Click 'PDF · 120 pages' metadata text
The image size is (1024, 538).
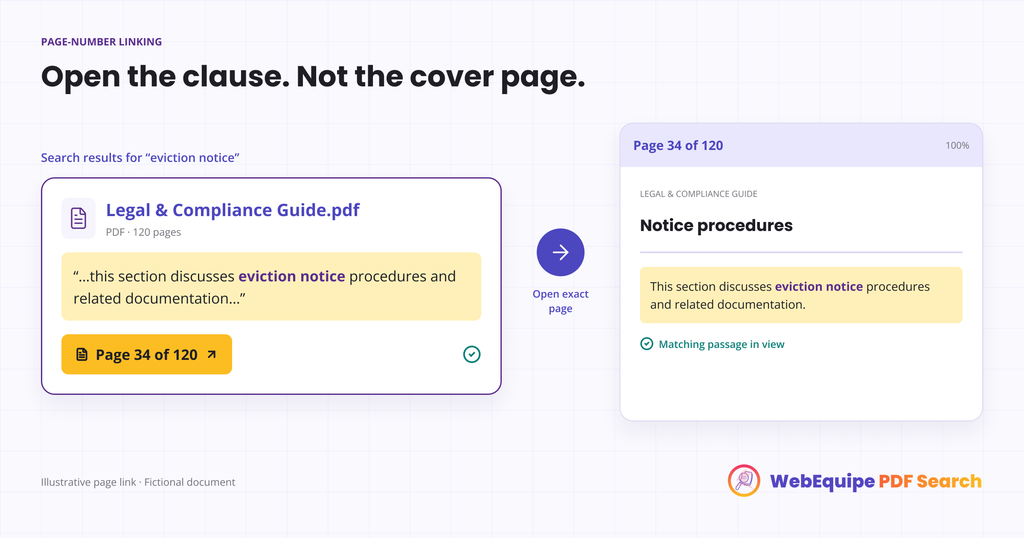144,232
